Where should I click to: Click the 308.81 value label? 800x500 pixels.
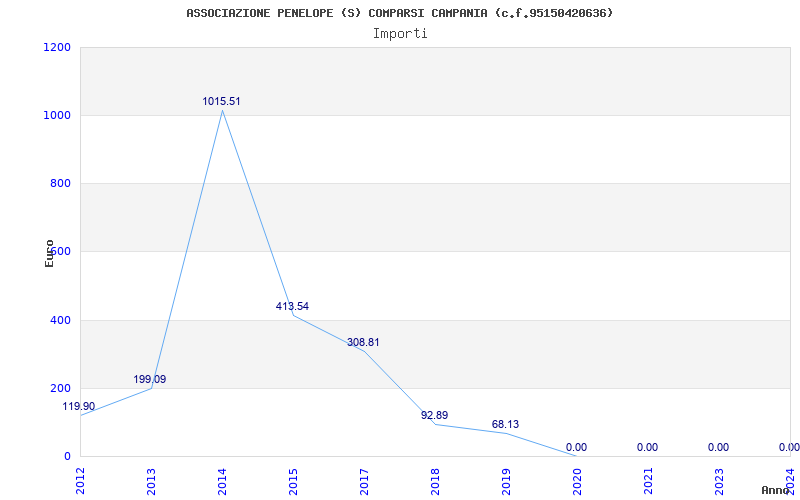[363, 342]
